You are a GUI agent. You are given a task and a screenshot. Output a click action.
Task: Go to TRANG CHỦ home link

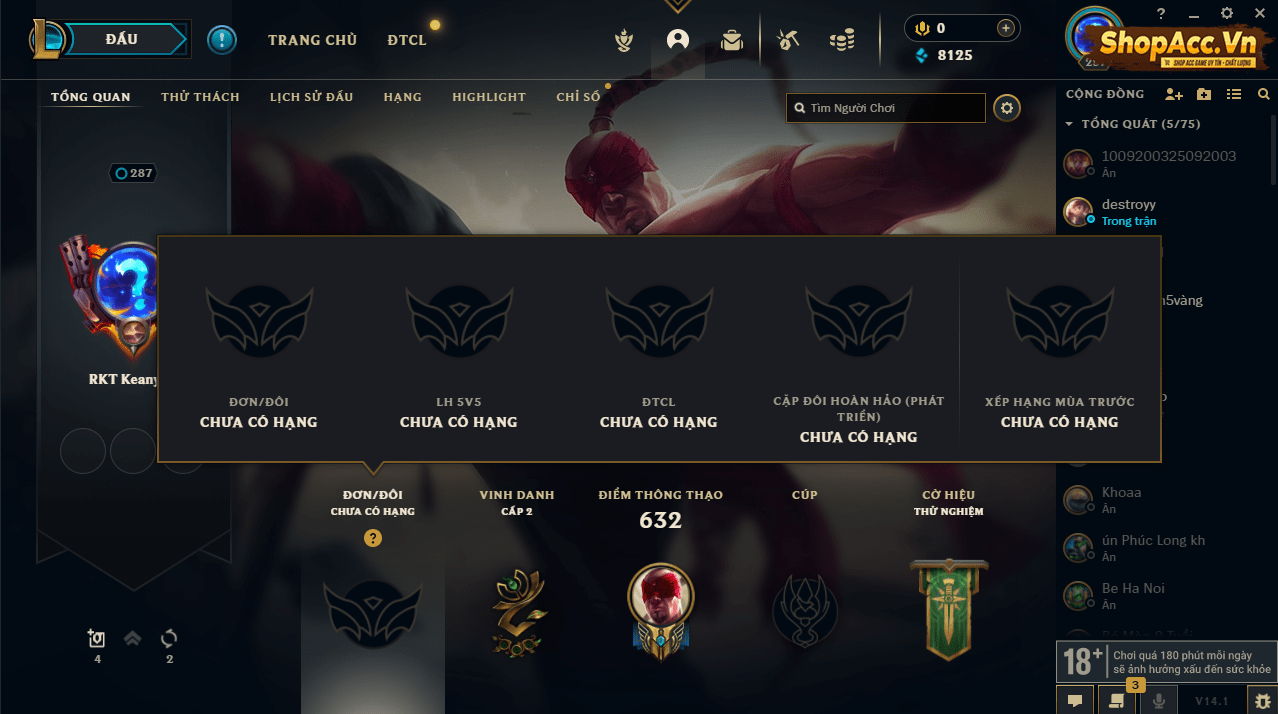pyautogui.click(x=312, y=40)
